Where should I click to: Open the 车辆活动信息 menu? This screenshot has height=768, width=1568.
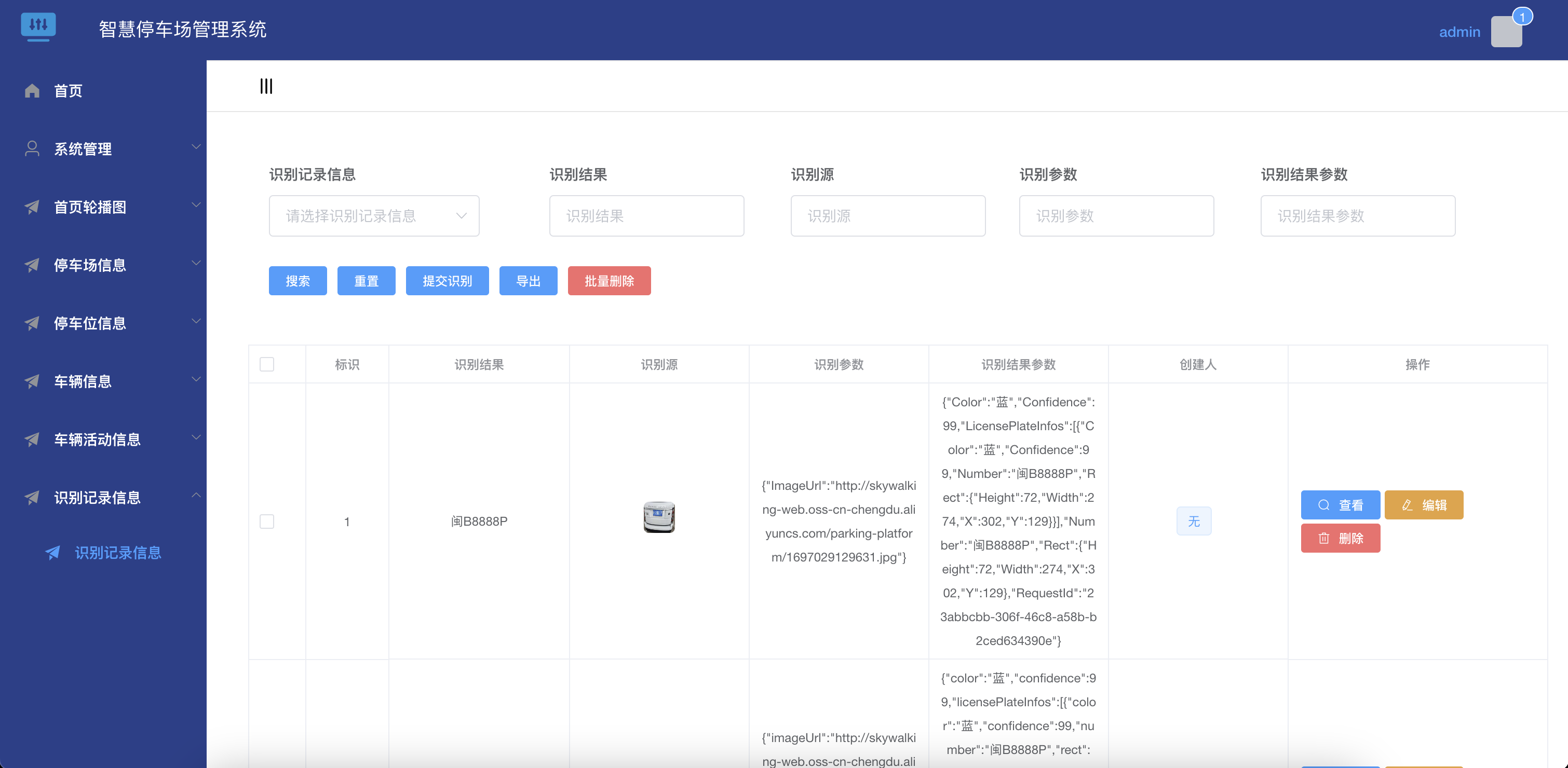click(x=98, y=440)
